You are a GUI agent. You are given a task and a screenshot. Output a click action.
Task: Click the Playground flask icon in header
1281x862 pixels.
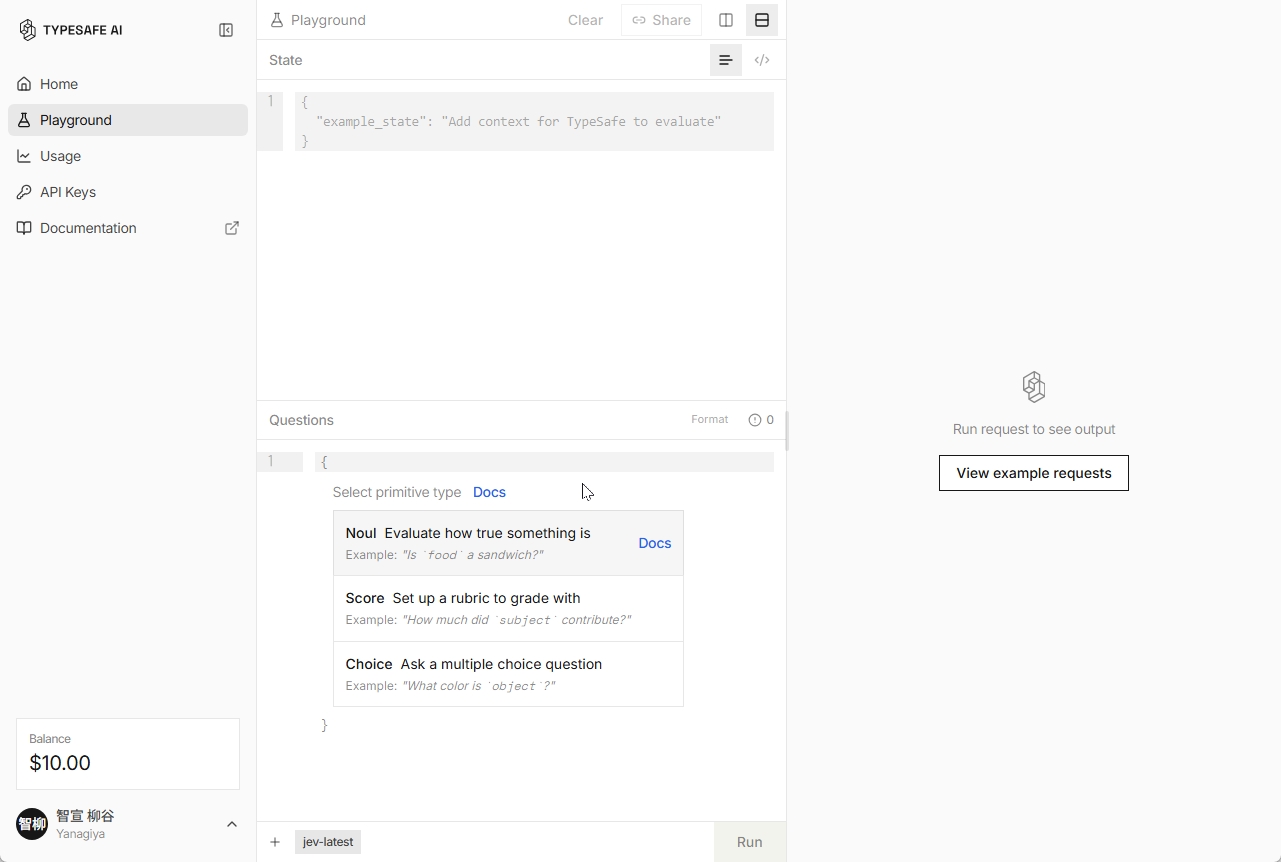point(277,20)
